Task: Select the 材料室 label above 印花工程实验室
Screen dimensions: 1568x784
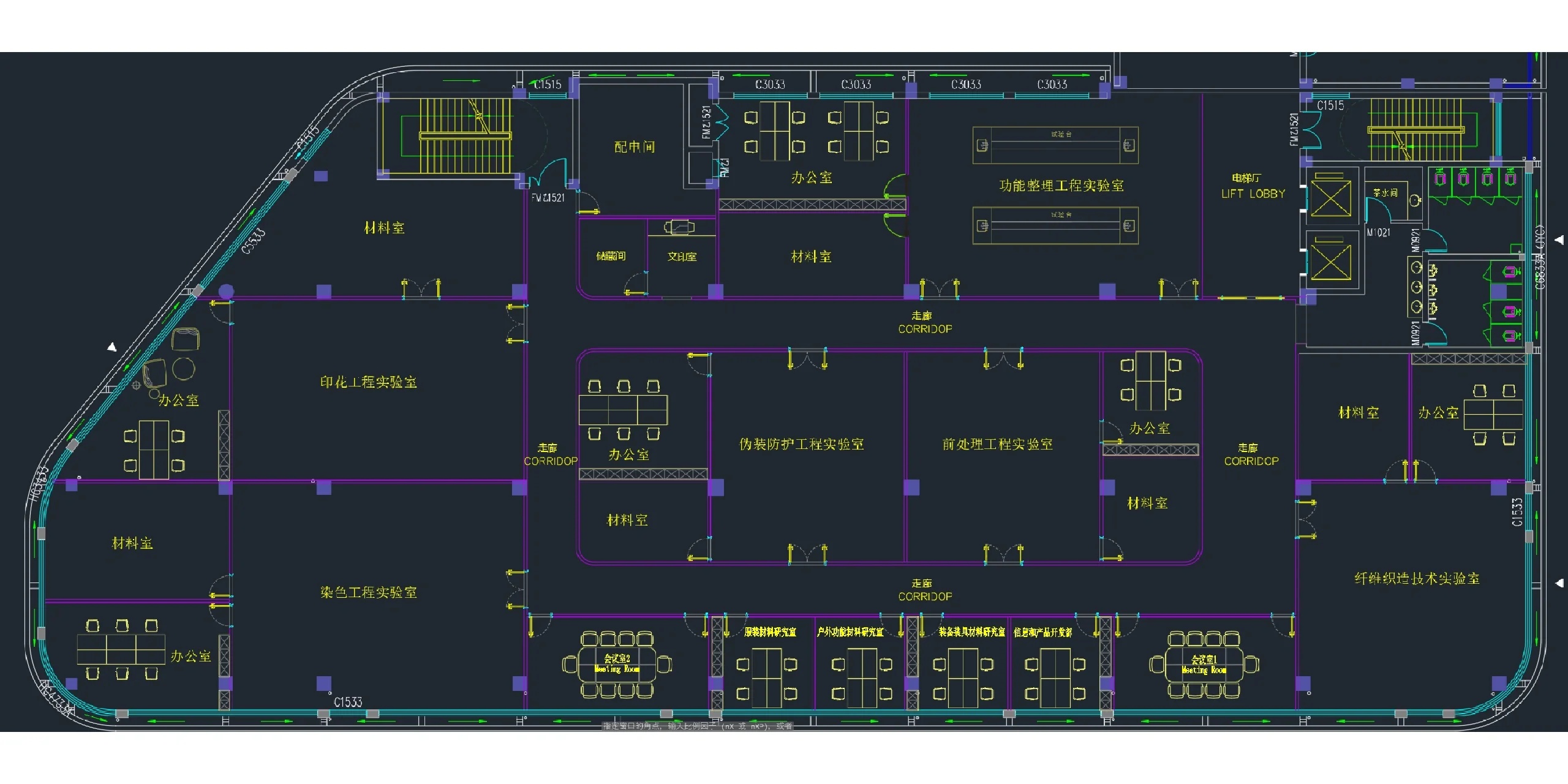Action: pyautogui.click(x=384, y=228)
